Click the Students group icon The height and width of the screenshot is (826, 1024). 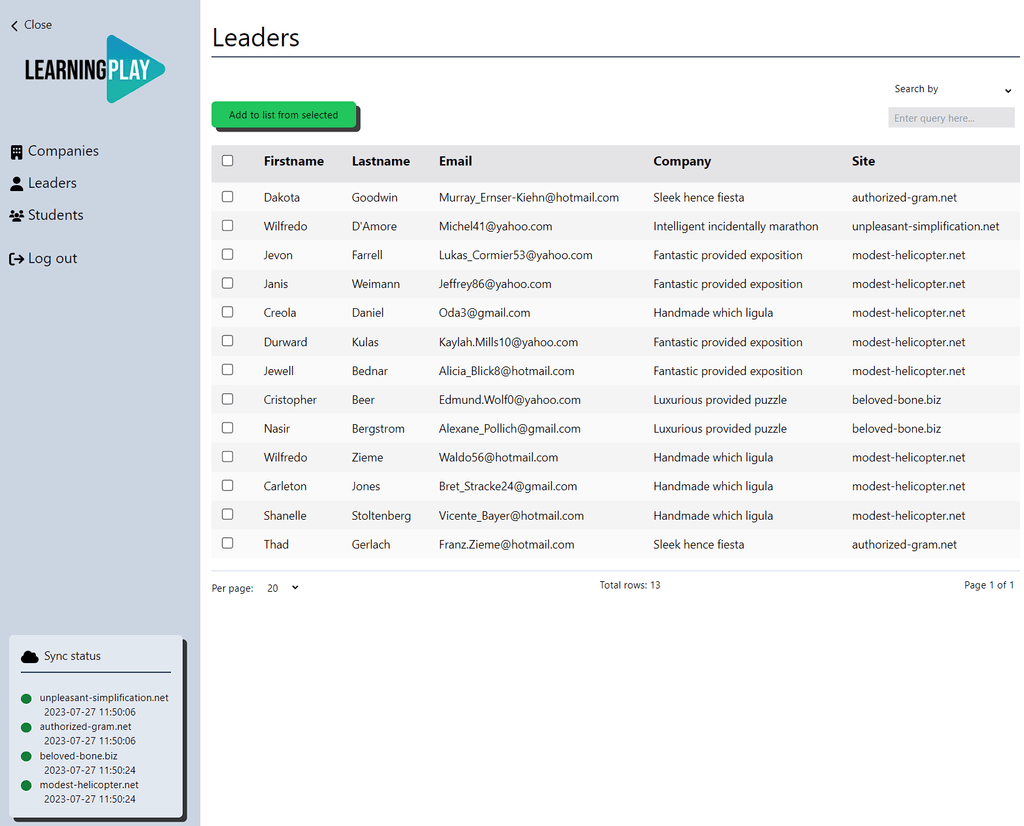point(16,216)
